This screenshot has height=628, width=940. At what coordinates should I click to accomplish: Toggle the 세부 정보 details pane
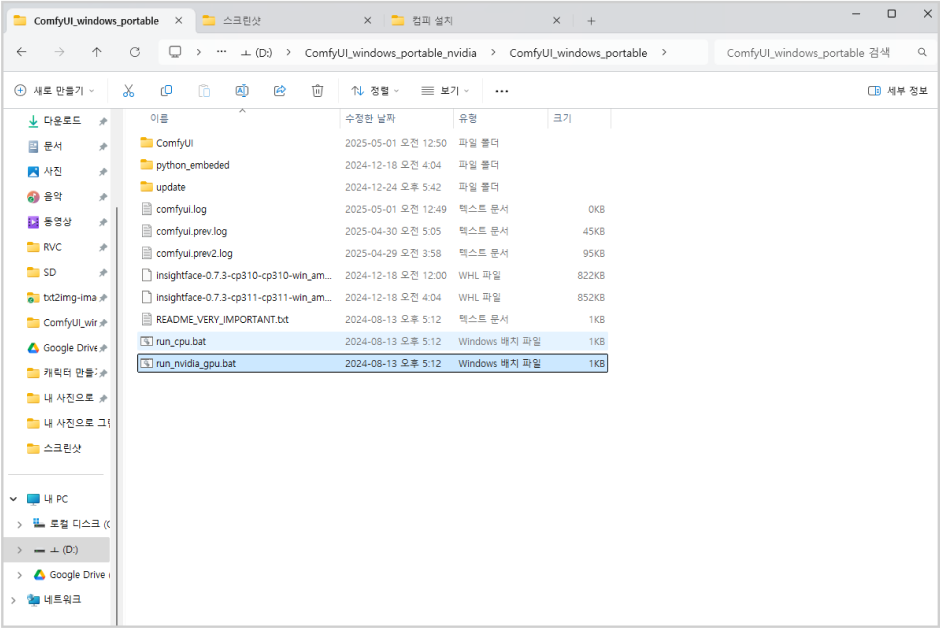(x=897, y=91)
